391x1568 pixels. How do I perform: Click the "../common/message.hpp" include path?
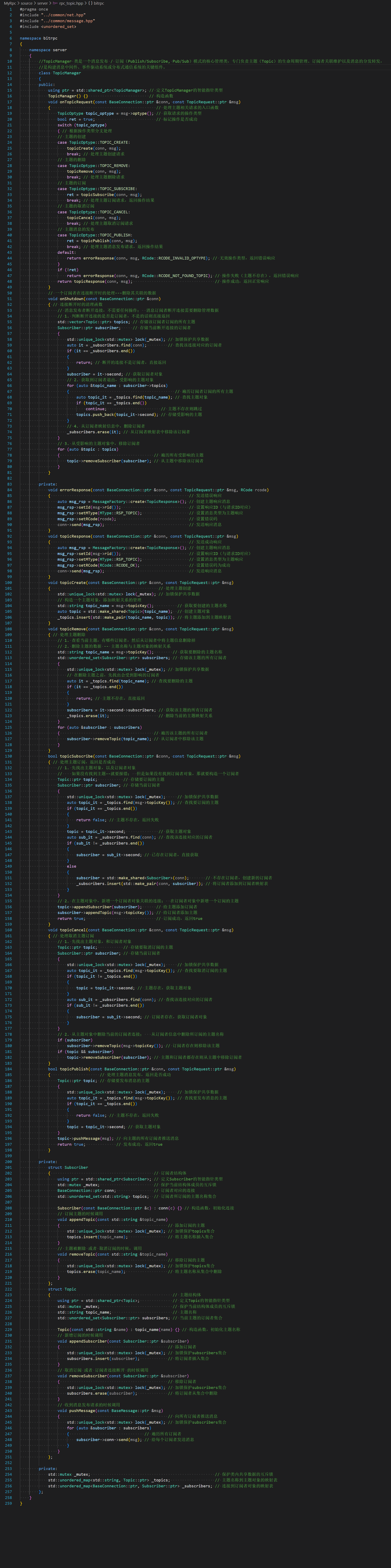[x=68, y=21]
